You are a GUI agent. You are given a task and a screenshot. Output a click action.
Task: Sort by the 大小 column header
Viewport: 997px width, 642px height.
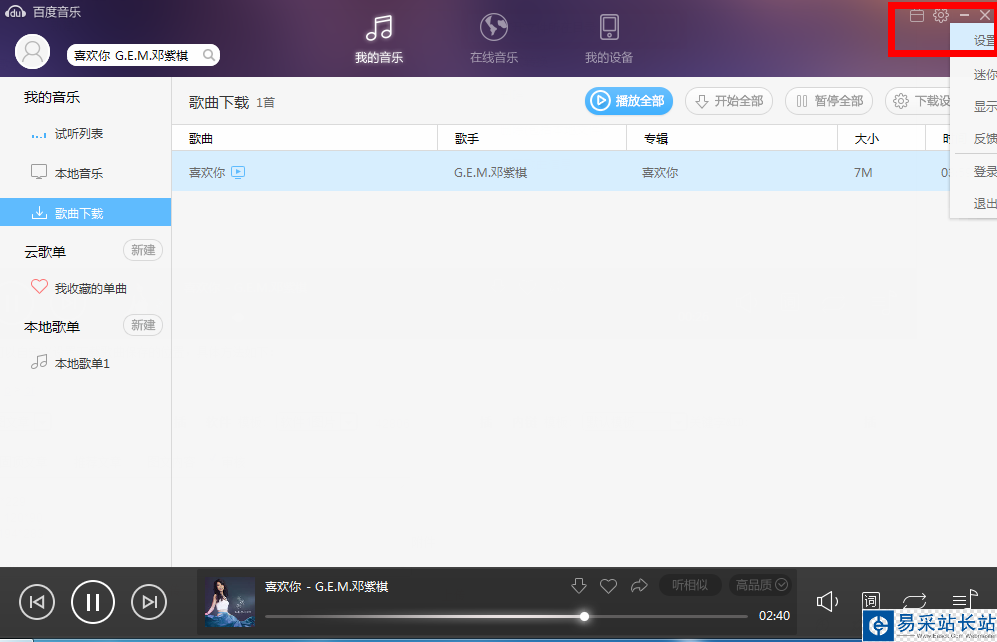[881, 138]
